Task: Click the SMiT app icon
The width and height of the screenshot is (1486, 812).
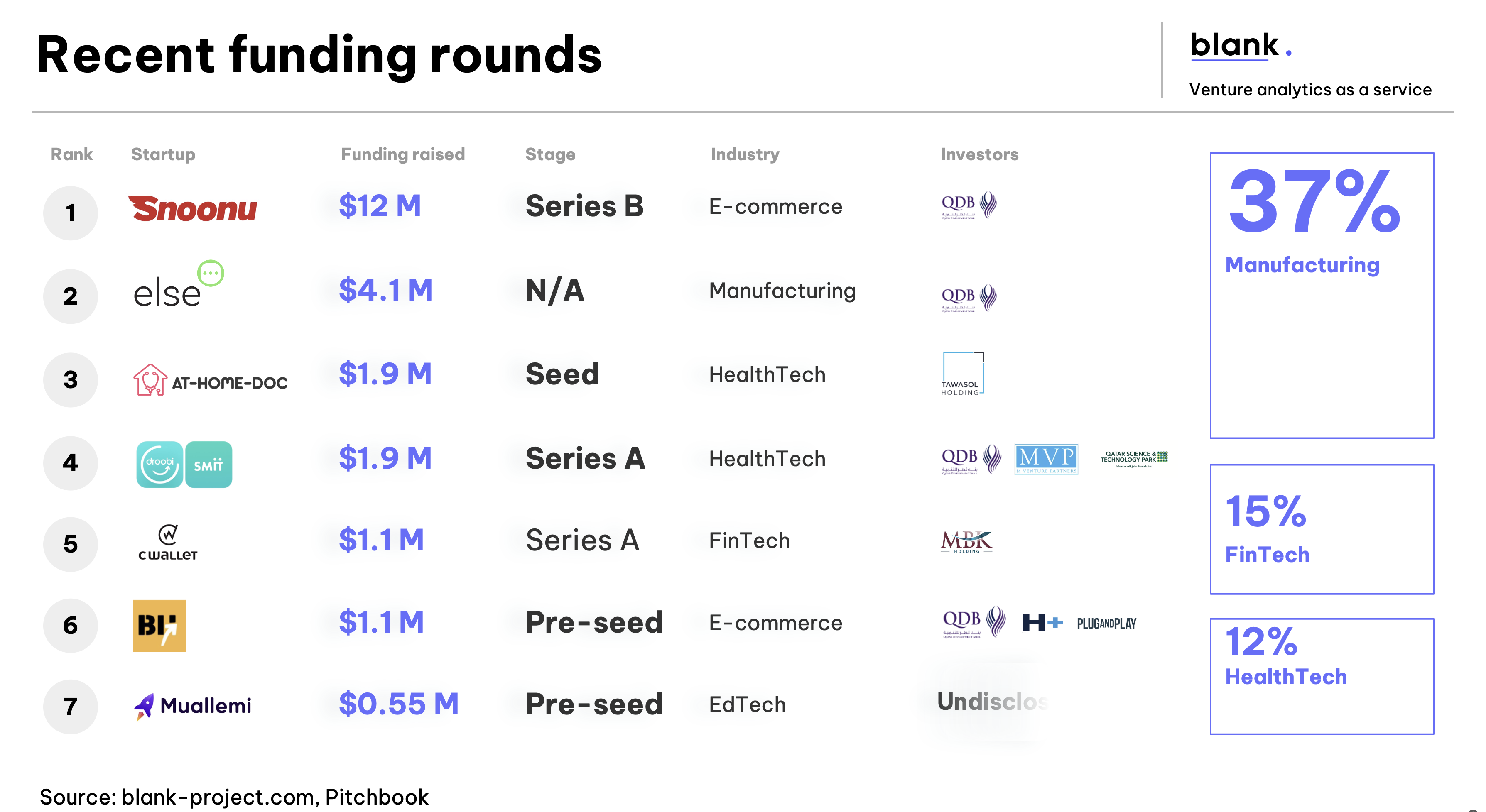Action: pyautogui.click(x=209, y=465)
